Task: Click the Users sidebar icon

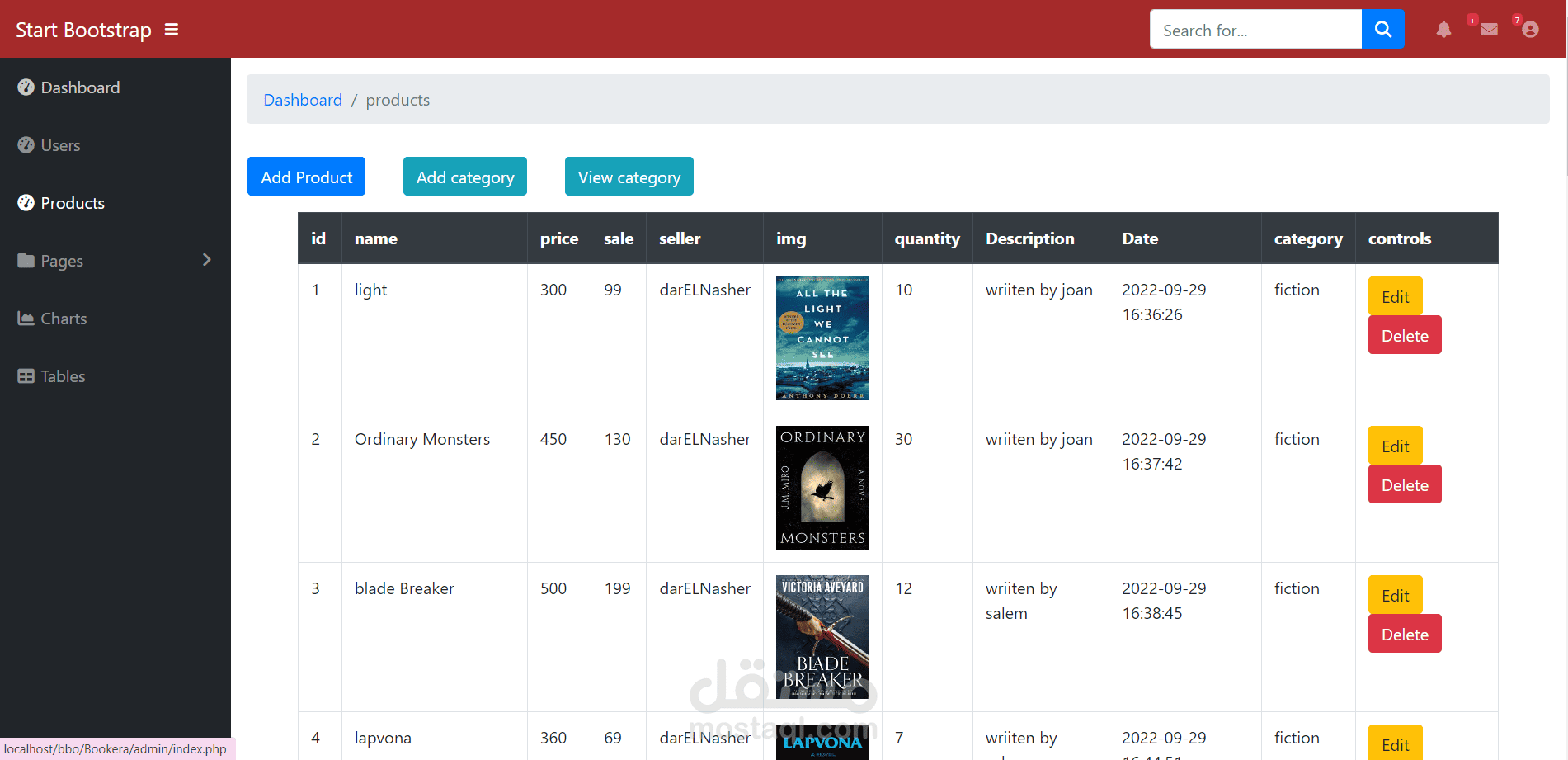Action: tap(26, 144)
